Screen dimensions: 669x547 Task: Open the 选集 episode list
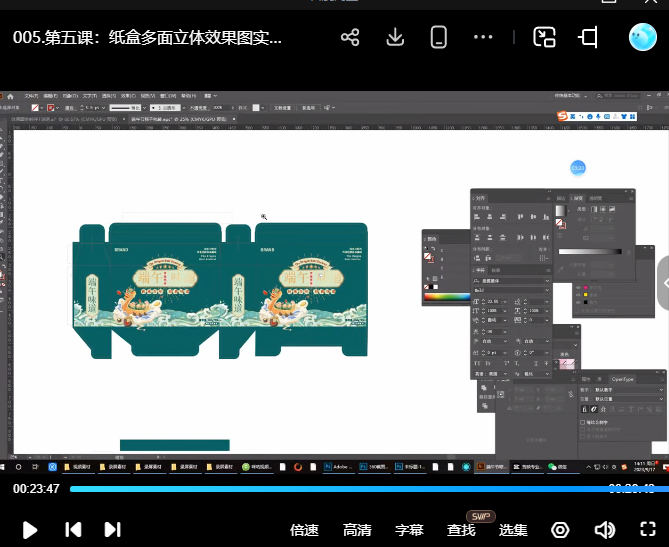click(x=513, y=530)
